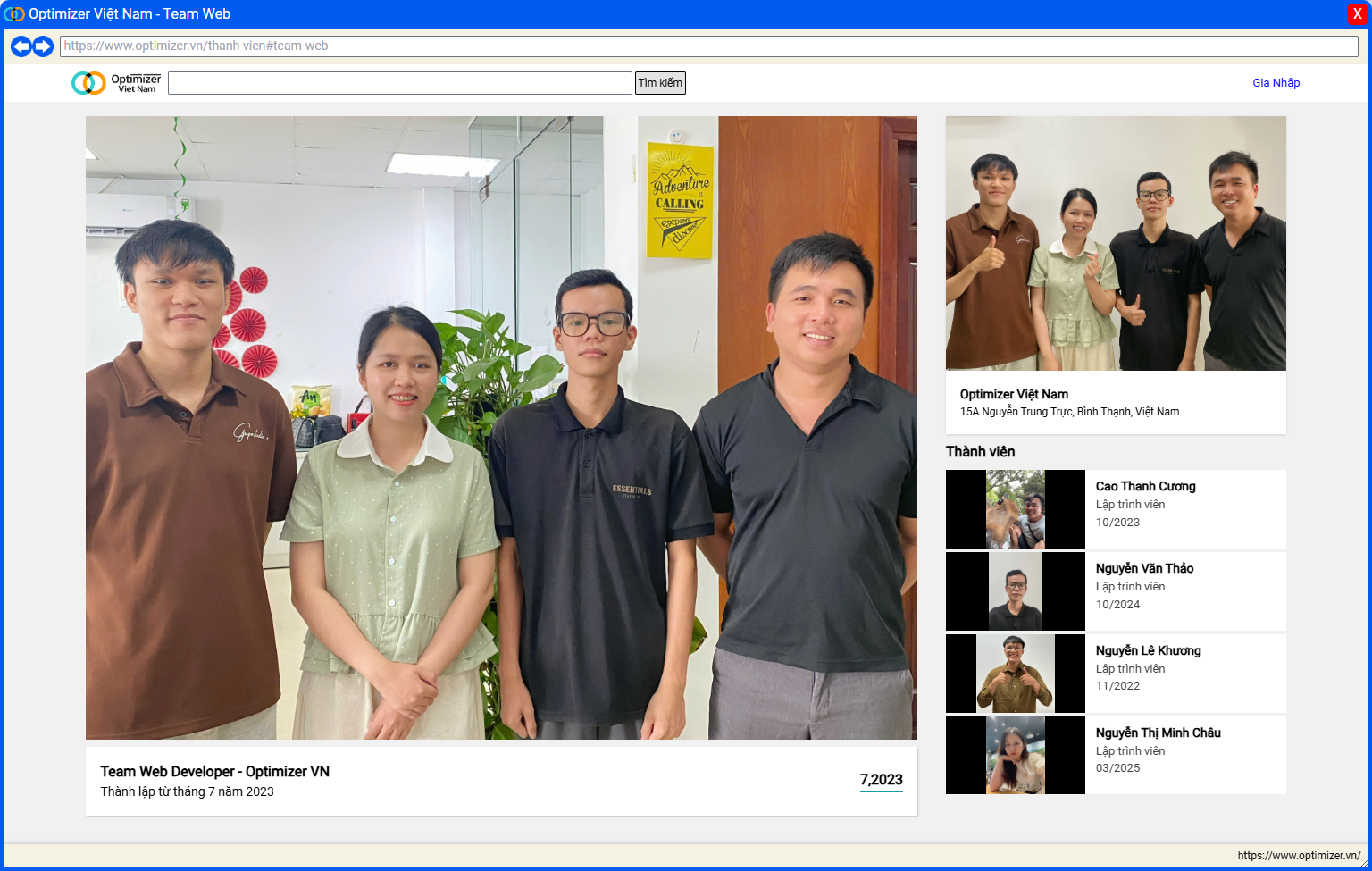The height and width of the screenshot is (871, 1372).
Task: Click the title bar Optimizer app icon
Action: coord(14,14)
